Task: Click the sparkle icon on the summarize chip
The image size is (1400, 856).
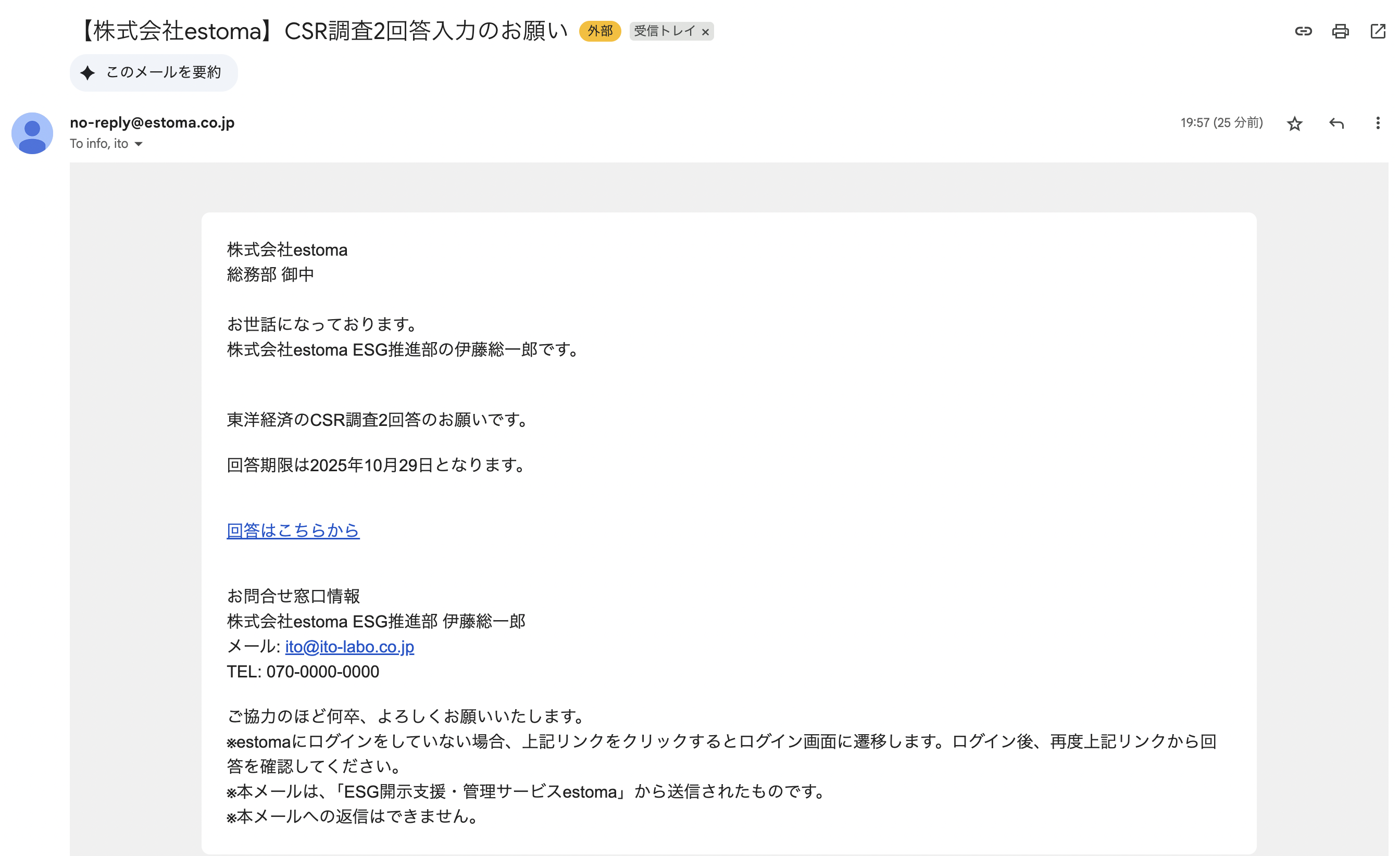Action: [x=87, y=73]
